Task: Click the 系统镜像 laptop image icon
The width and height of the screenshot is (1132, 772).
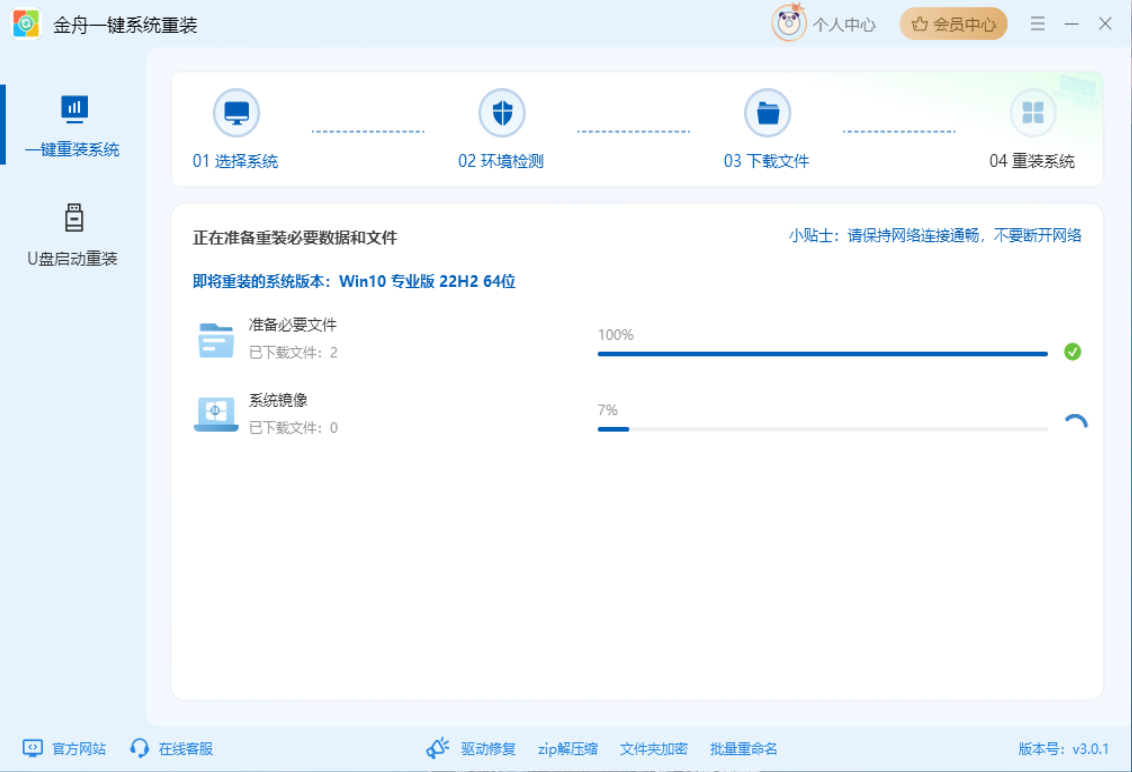Action: tap(216, 415)
